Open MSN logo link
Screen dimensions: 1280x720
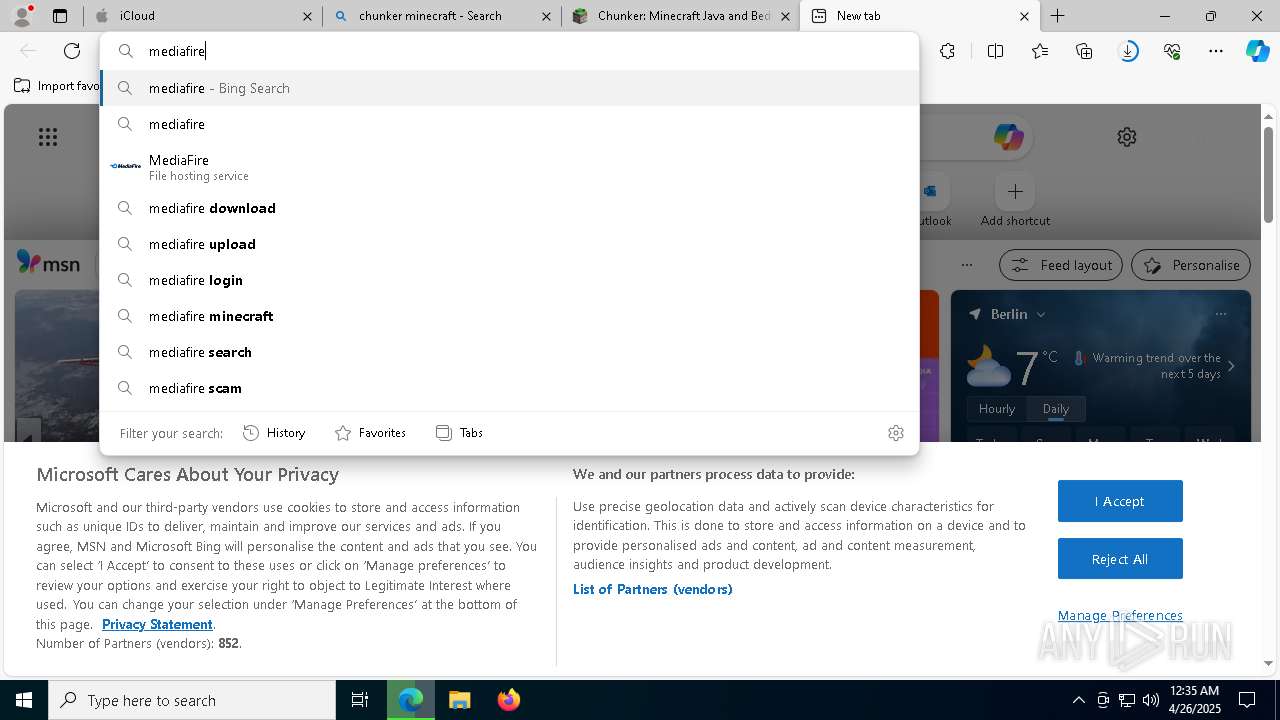48,263
